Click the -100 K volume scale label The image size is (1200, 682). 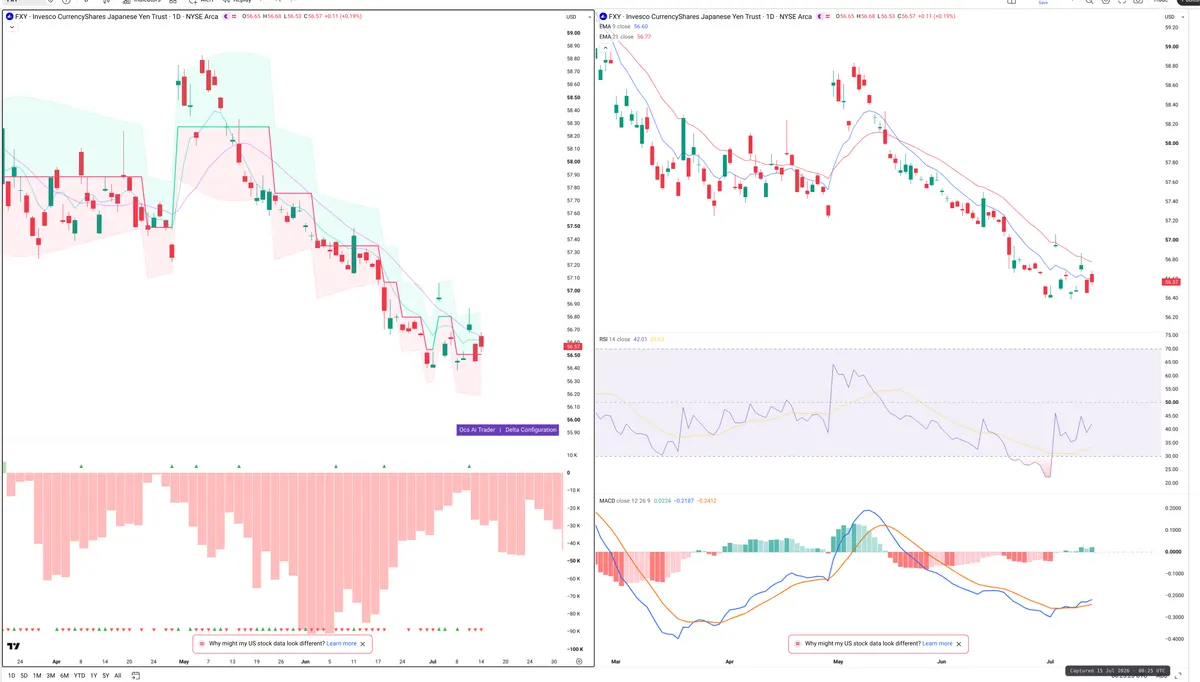click(x=575, y=648)
